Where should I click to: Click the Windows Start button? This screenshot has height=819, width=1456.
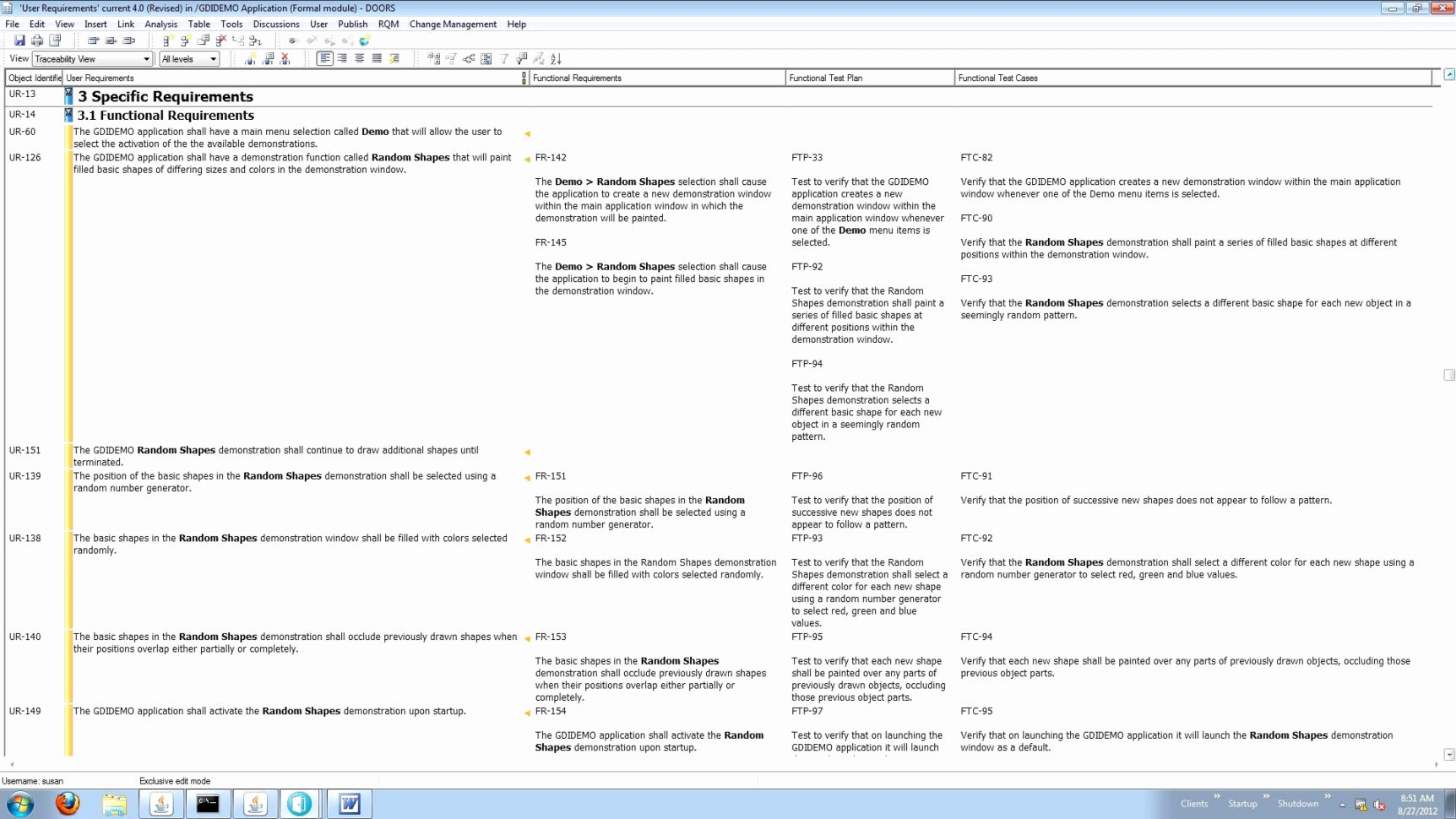(x=20, y=803)
